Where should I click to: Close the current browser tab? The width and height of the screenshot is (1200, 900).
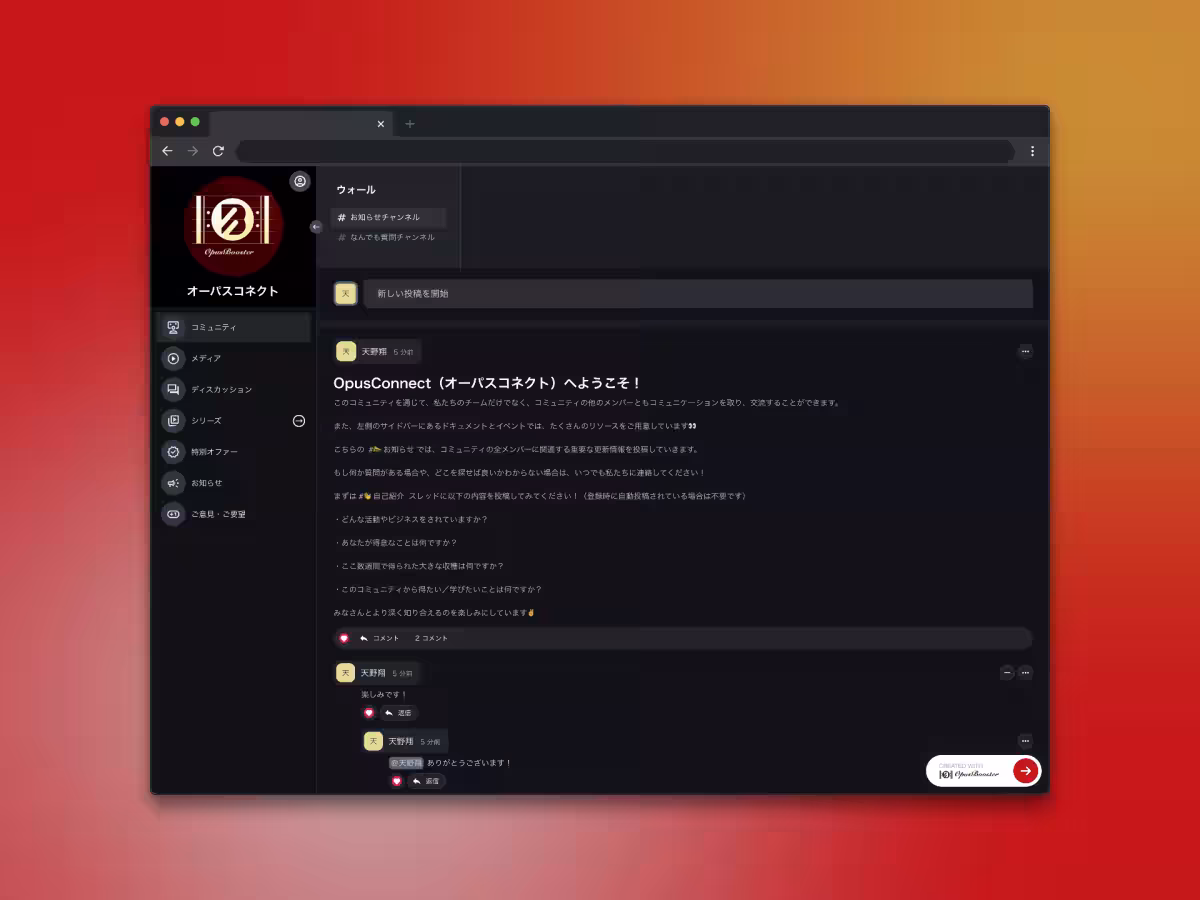click(x=380, y=124)
